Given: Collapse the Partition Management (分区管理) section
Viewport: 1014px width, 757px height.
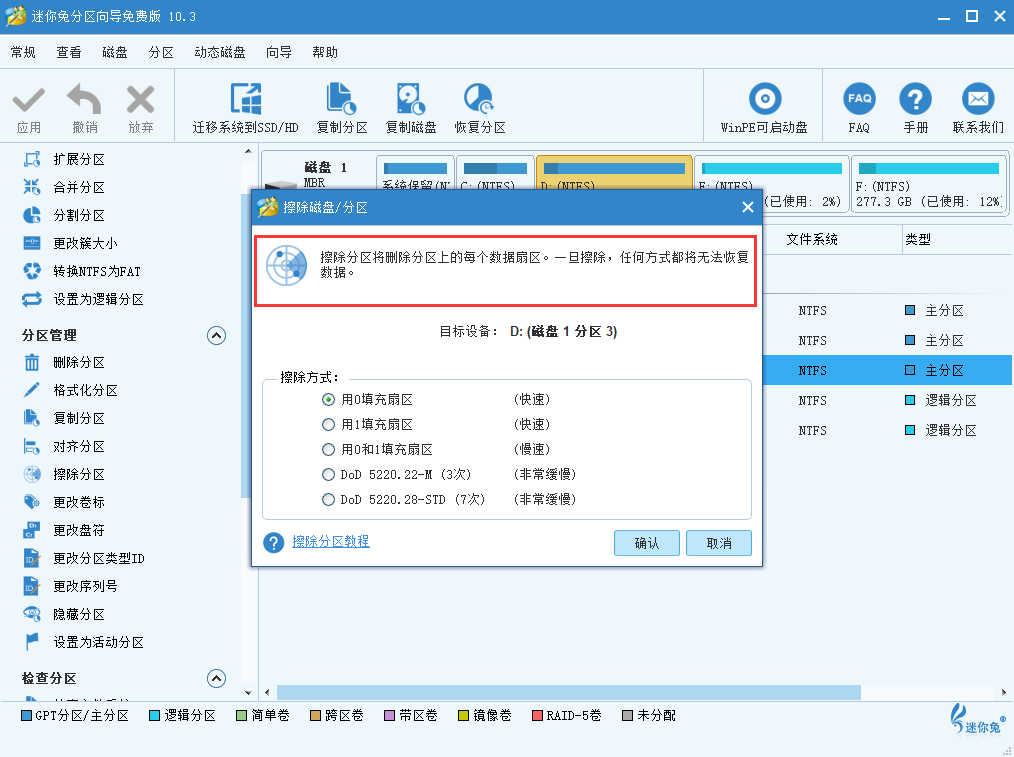Looking at the screenshot, I should click(x=216, y=336).
